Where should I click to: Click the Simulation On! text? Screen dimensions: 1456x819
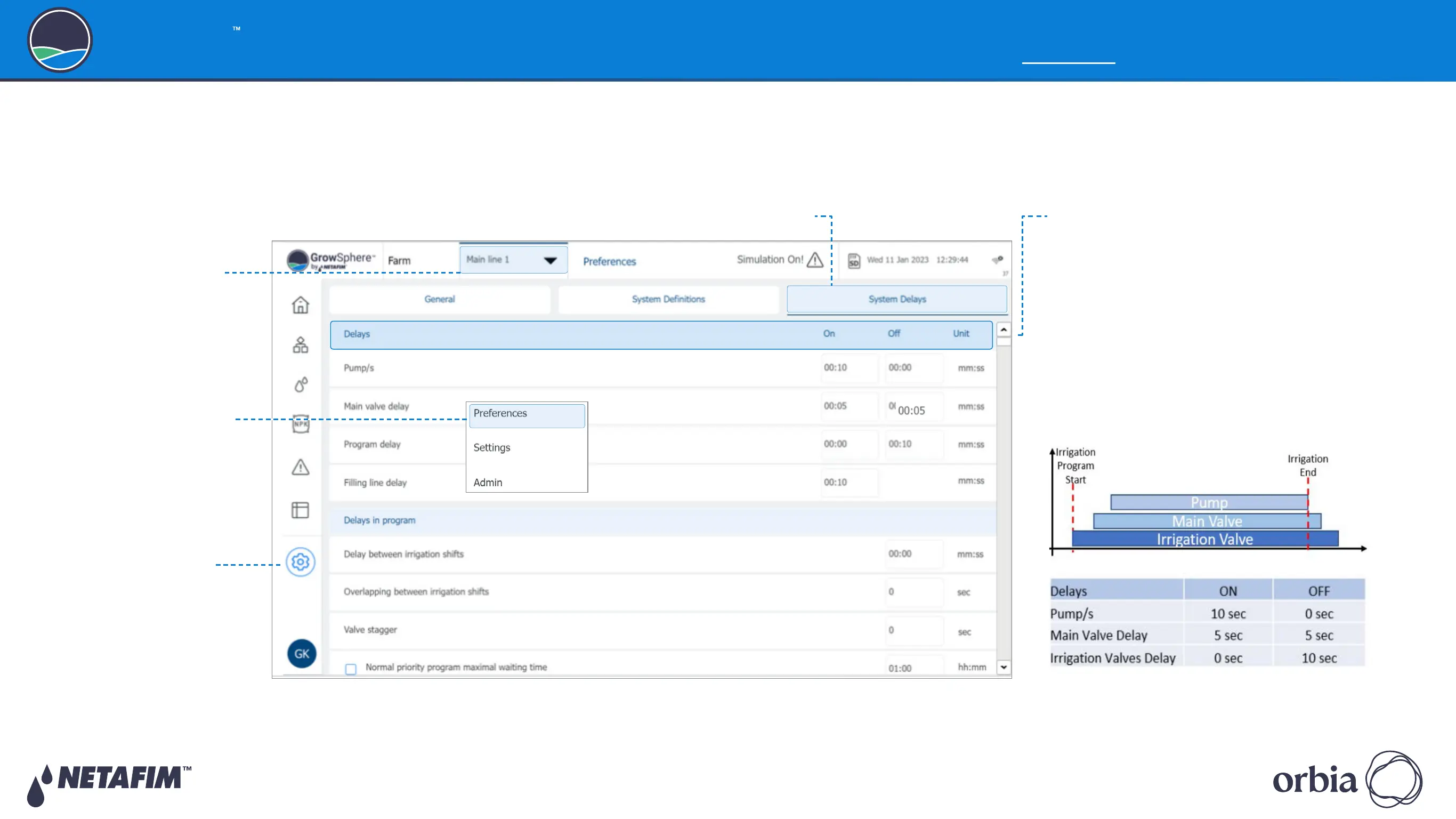770,260
